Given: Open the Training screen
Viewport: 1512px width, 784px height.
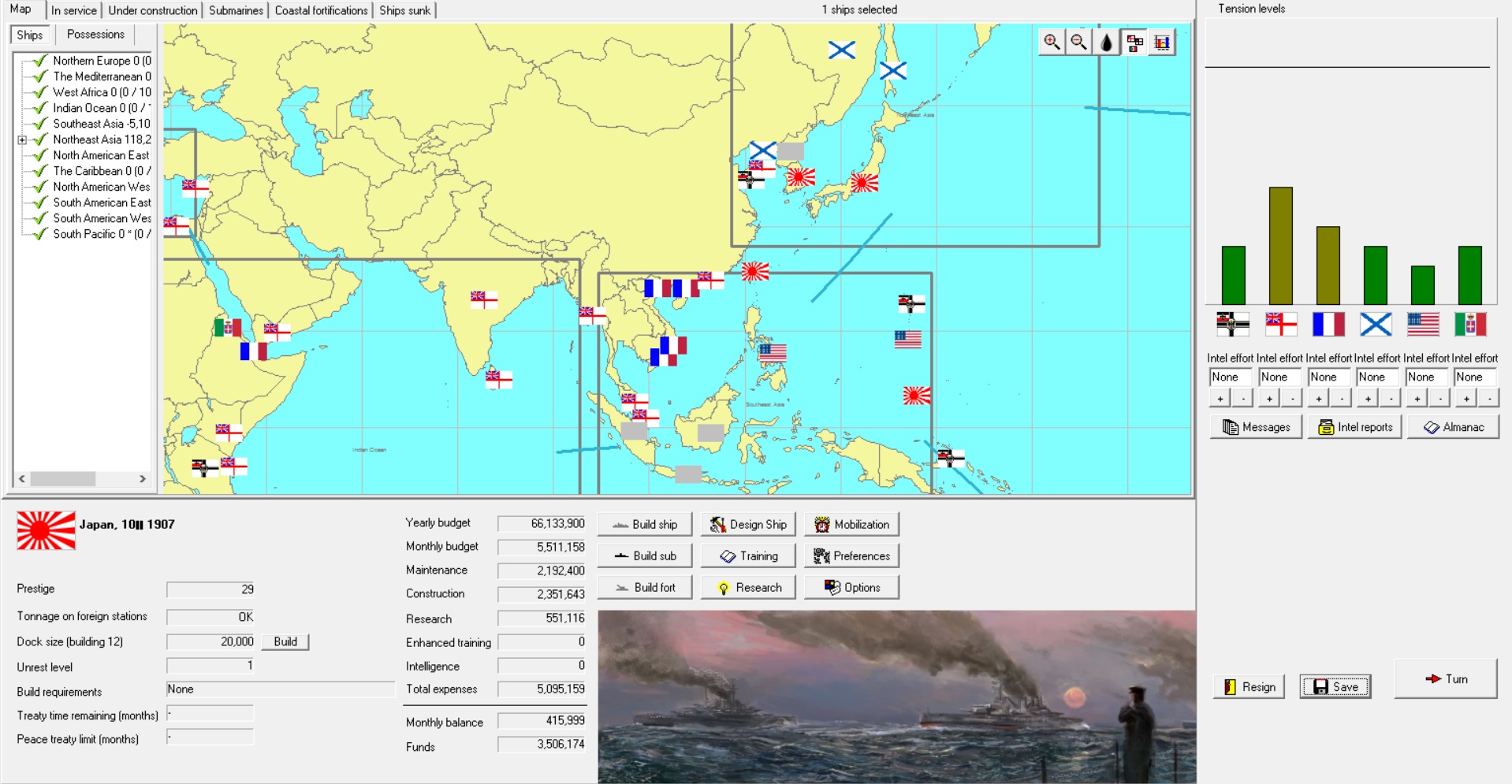Looking at the screenshot, I should pos(748,556).
